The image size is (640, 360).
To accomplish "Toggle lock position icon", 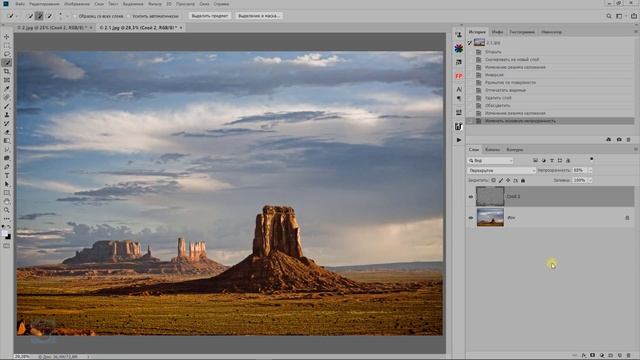I will [508, 180].
